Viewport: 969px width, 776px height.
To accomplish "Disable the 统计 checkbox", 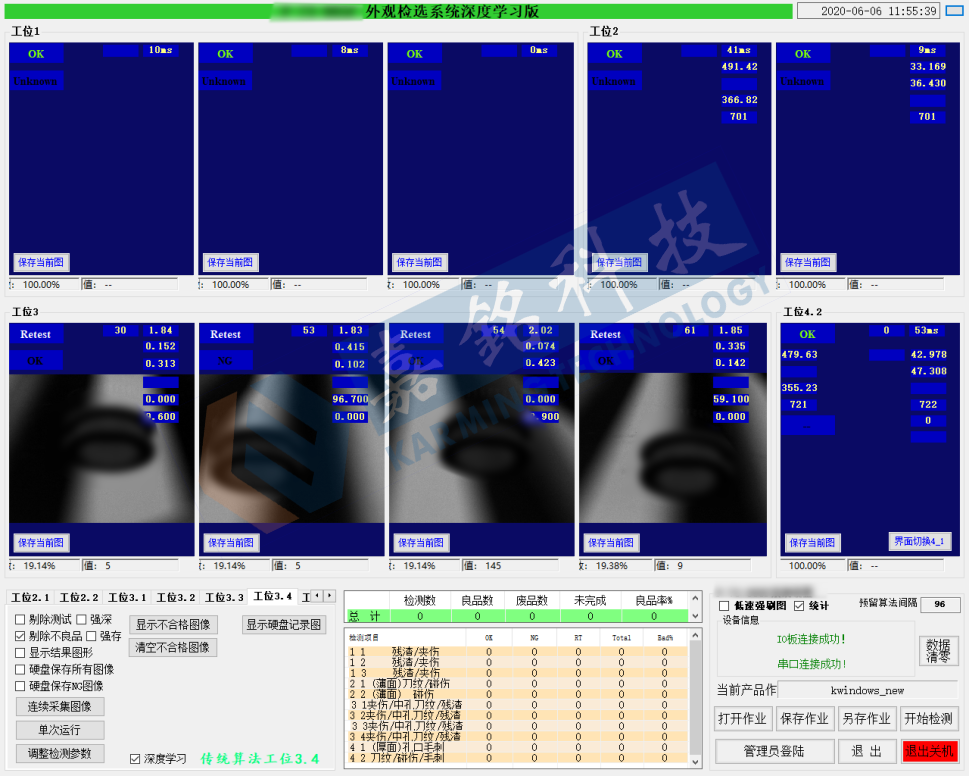I will pos(799,606).
